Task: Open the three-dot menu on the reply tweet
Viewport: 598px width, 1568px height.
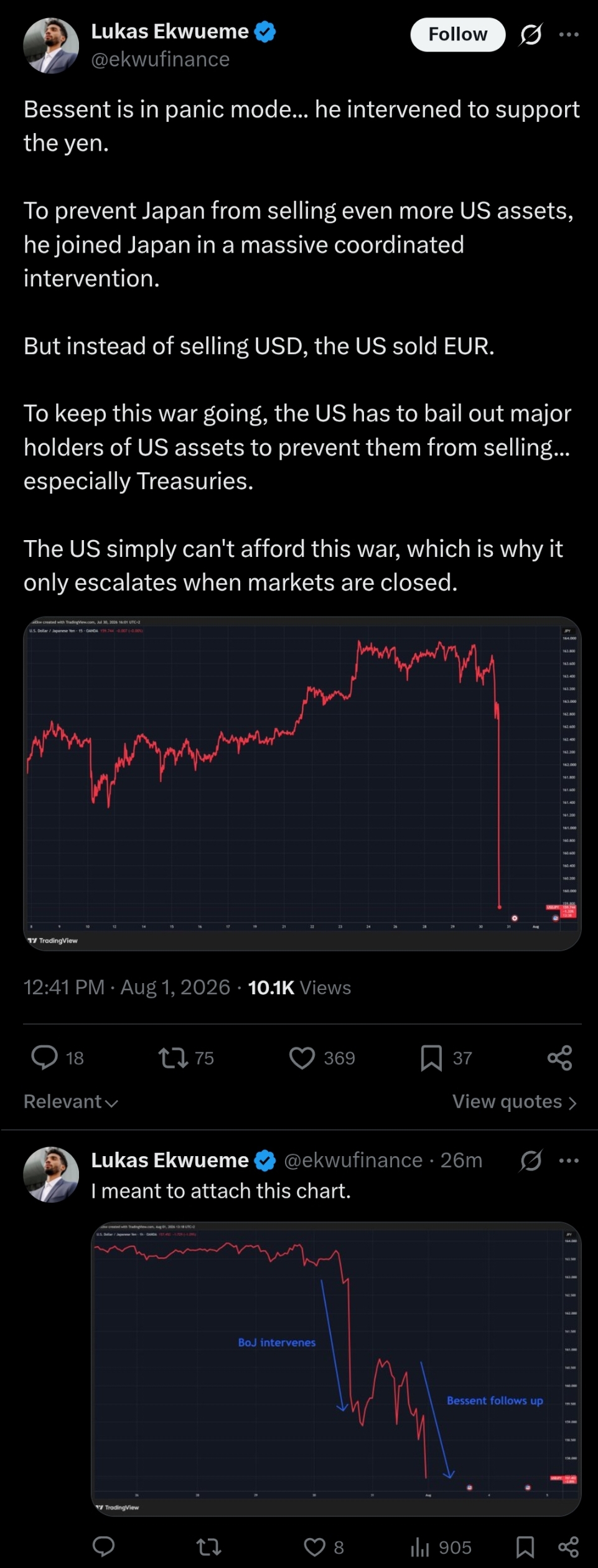Action: pyautogui.click(x=569, y=1160)
